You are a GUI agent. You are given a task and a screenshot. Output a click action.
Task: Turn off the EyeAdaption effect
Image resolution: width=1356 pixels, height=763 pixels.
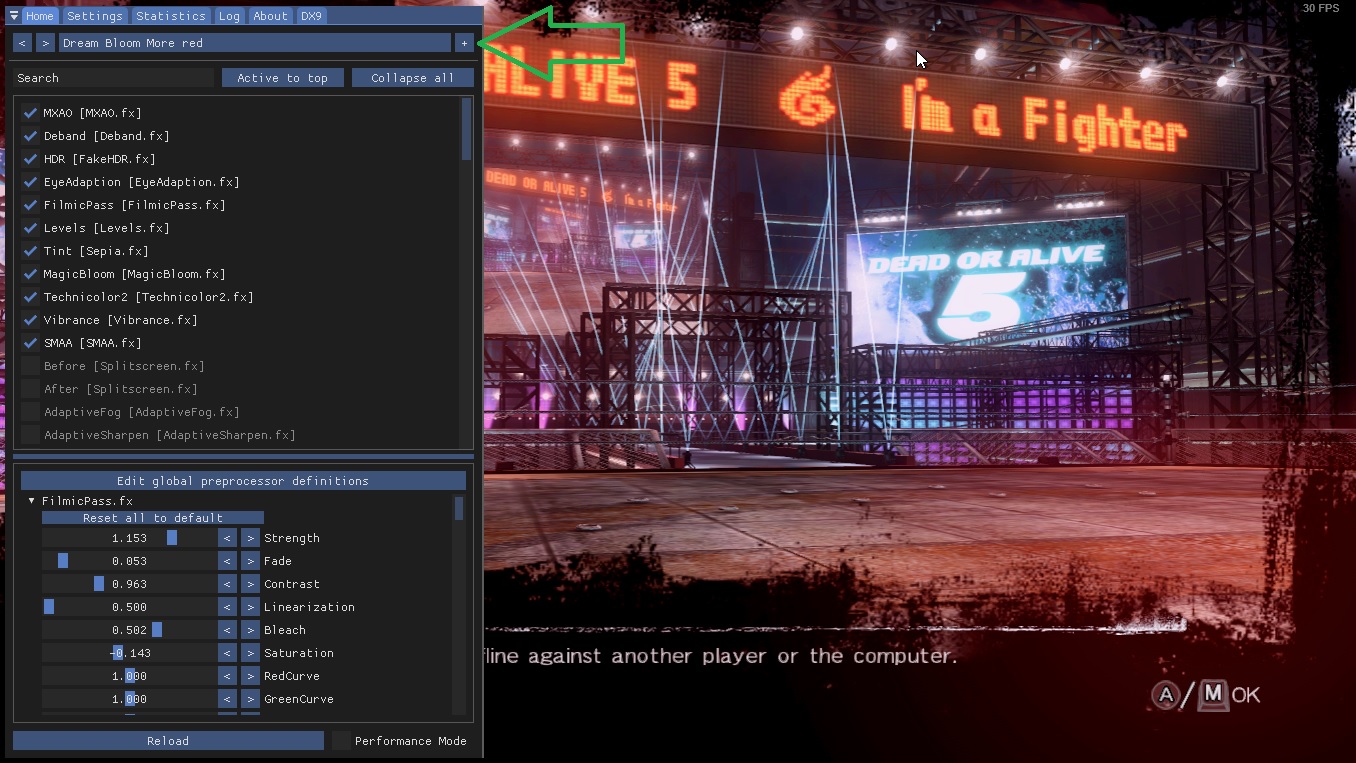pyautogui.click(x=30, y=182)
